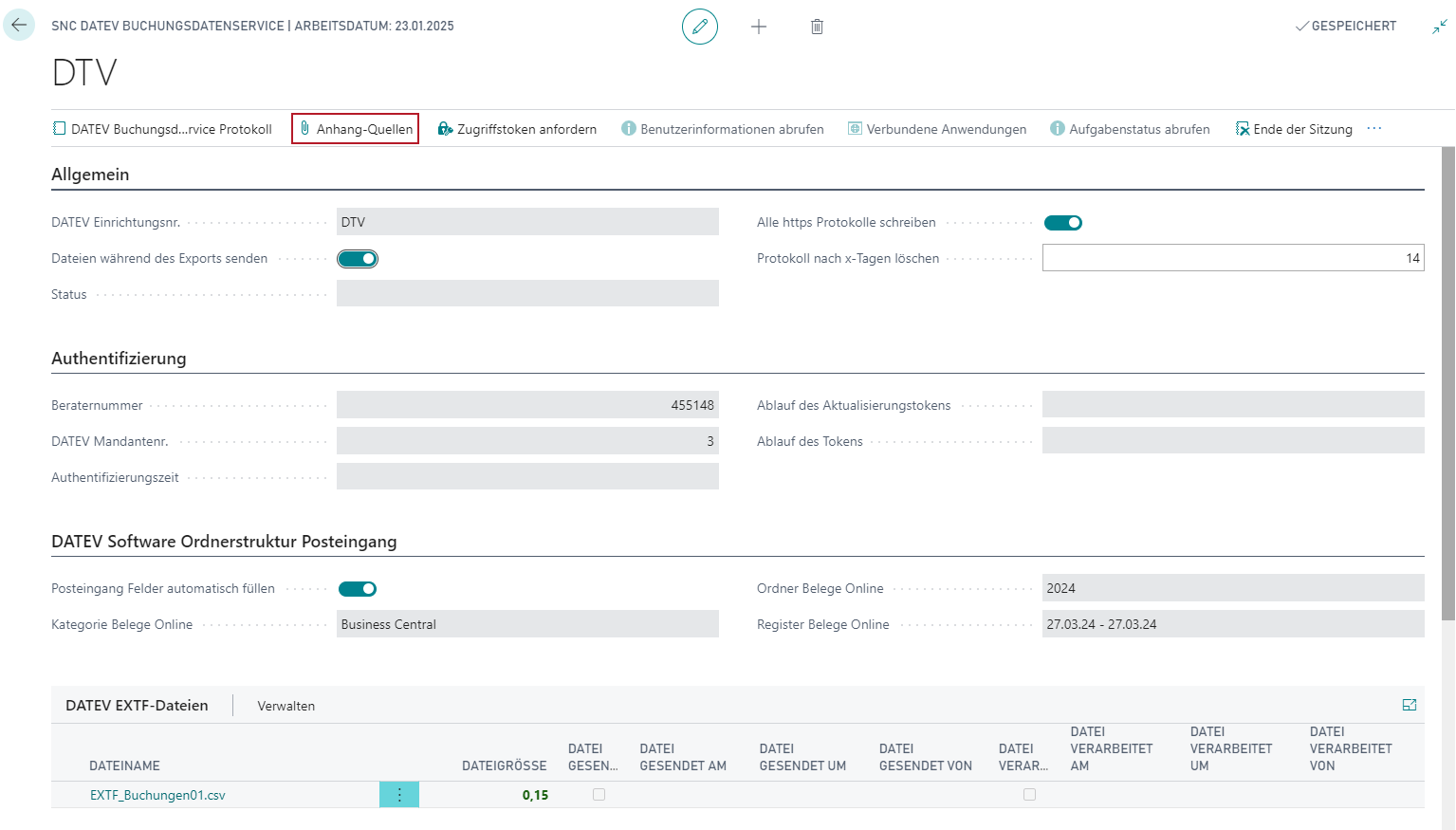Viewport: 1456px width, 830px height.
Task: Open row options for EXTF_Buchungen01.csv
Action: coord(399,795)
